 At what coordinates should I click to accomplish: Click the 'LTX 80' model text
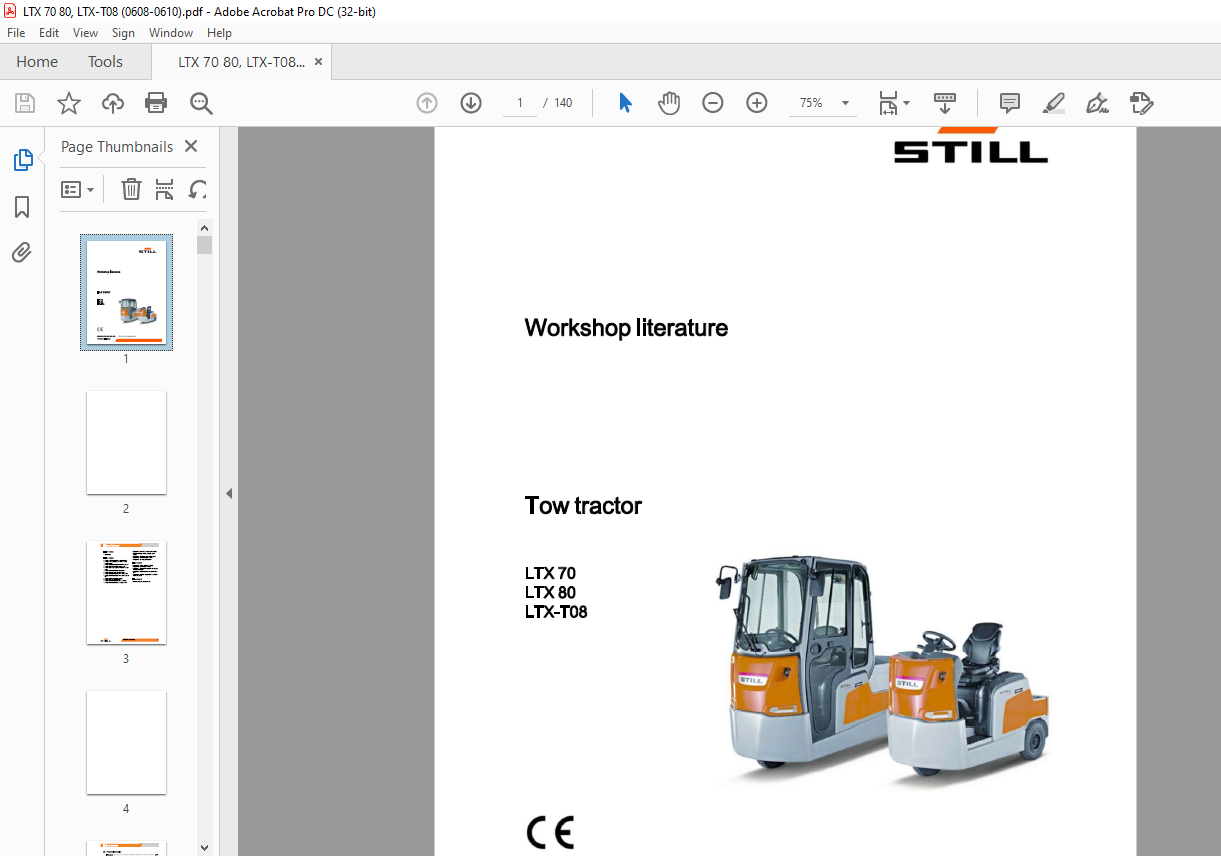[550, 593]
